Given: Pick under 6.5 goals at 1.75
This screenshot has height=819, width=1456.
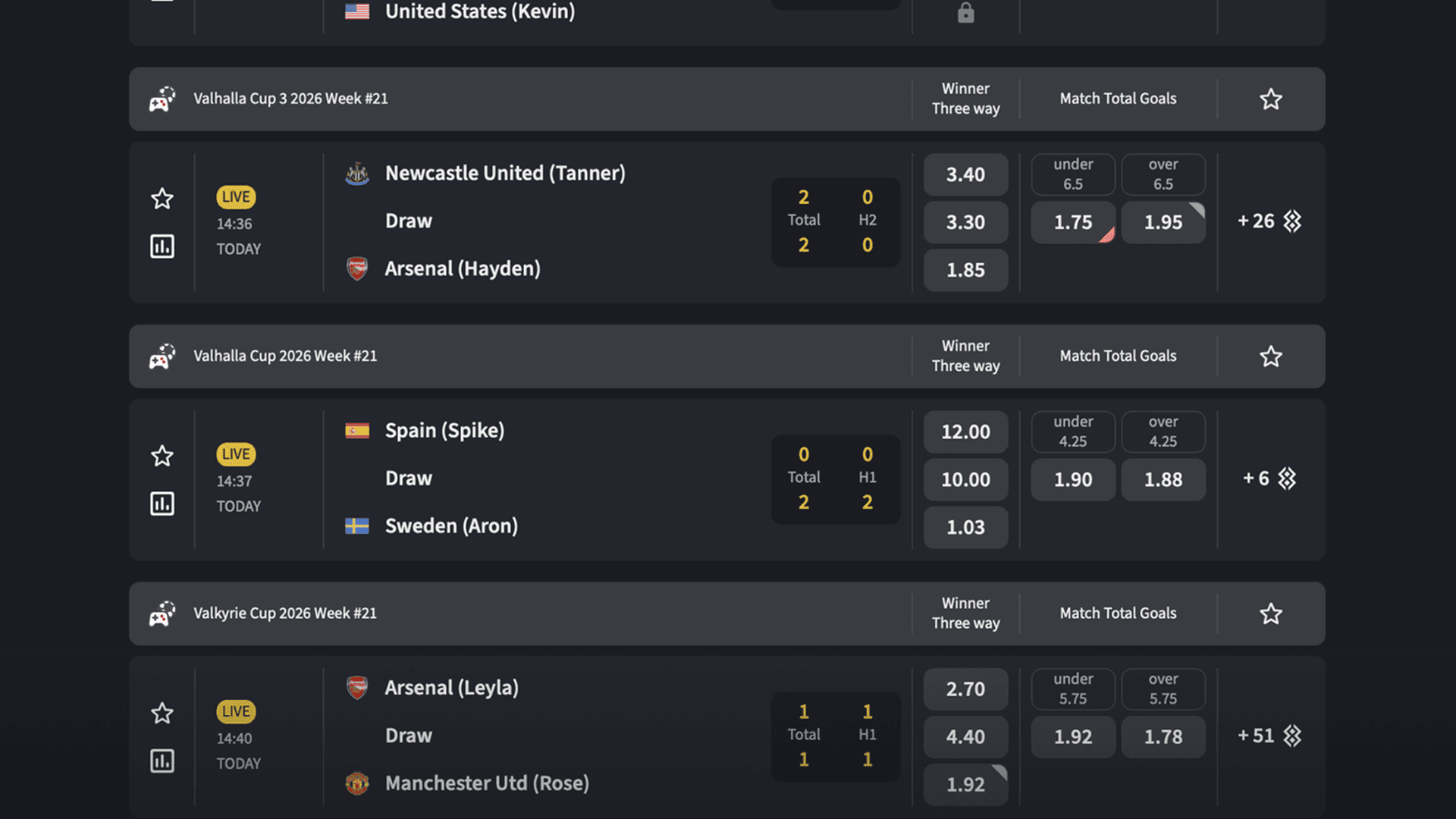Looking at the screenshot, I should [x=1073, y=222].
